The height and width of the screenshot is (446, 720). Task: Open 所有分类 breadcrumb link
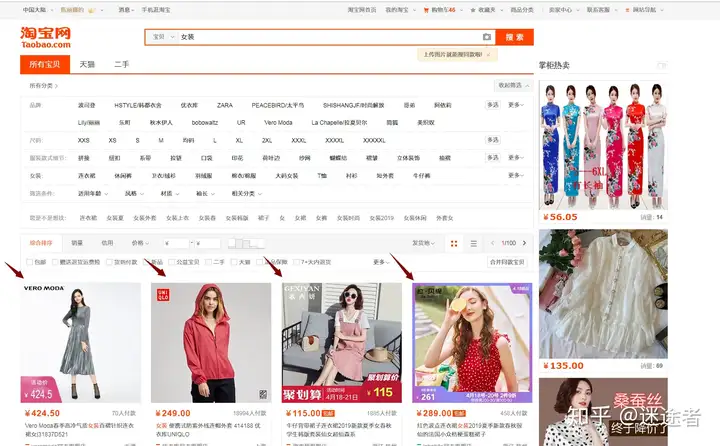tap(44, 86)
